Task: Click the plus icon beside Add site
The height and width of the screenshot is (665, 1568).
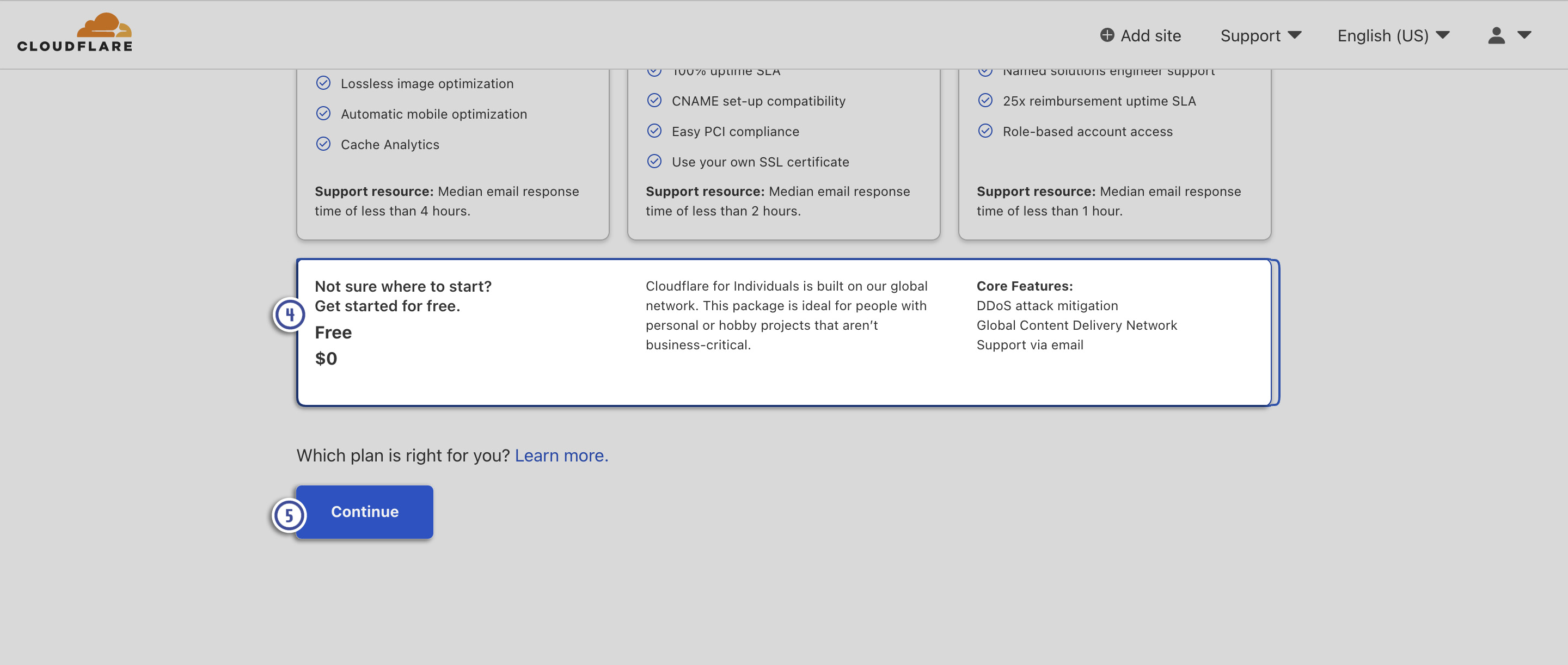Action: (1107, 35)
